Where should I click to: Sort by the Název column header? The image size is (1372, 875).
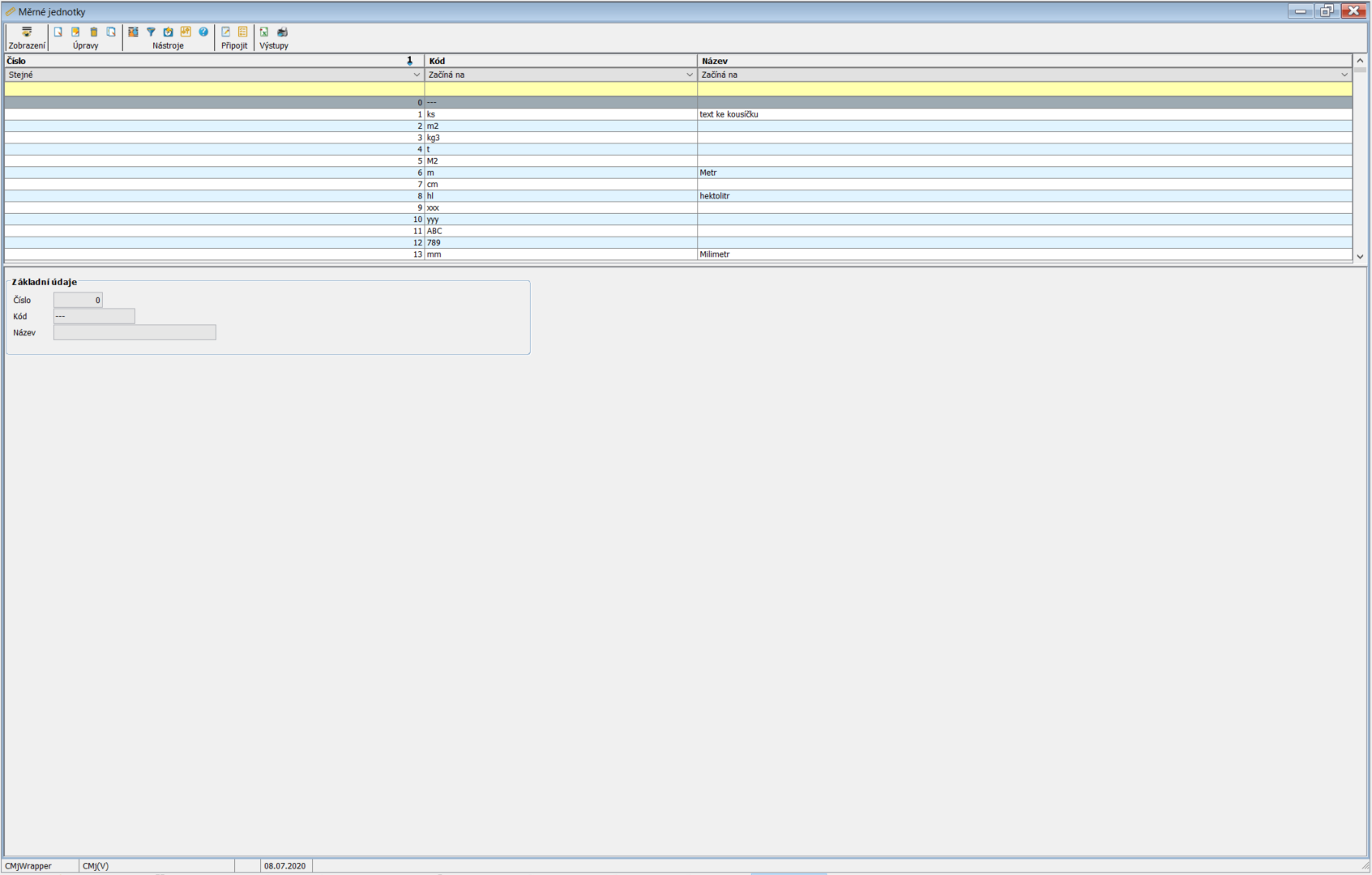pyautogui.click(x=1024, y=61)
